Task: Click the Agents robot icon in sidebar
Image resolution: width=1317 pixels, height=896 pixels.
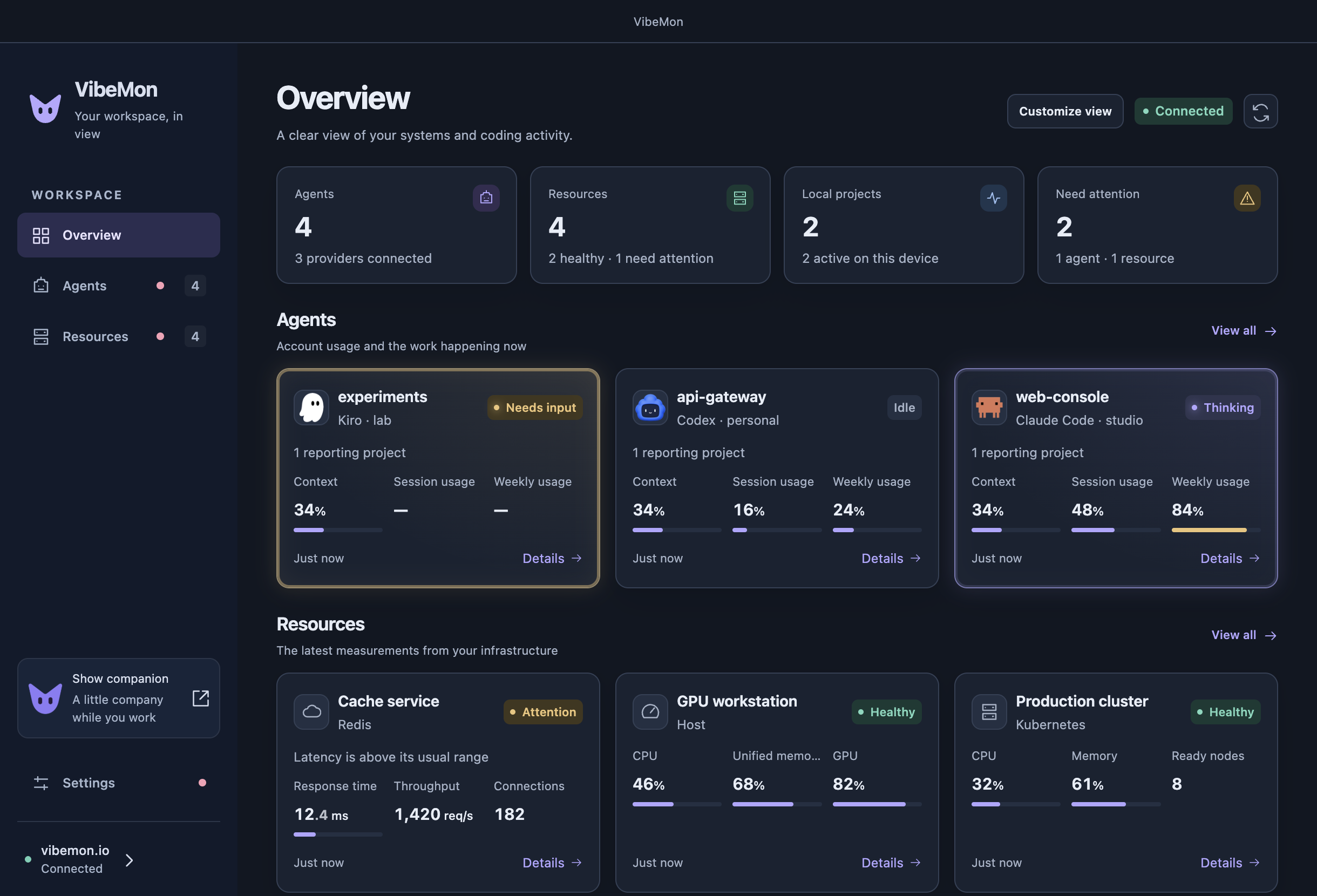Action: [41, 285]
